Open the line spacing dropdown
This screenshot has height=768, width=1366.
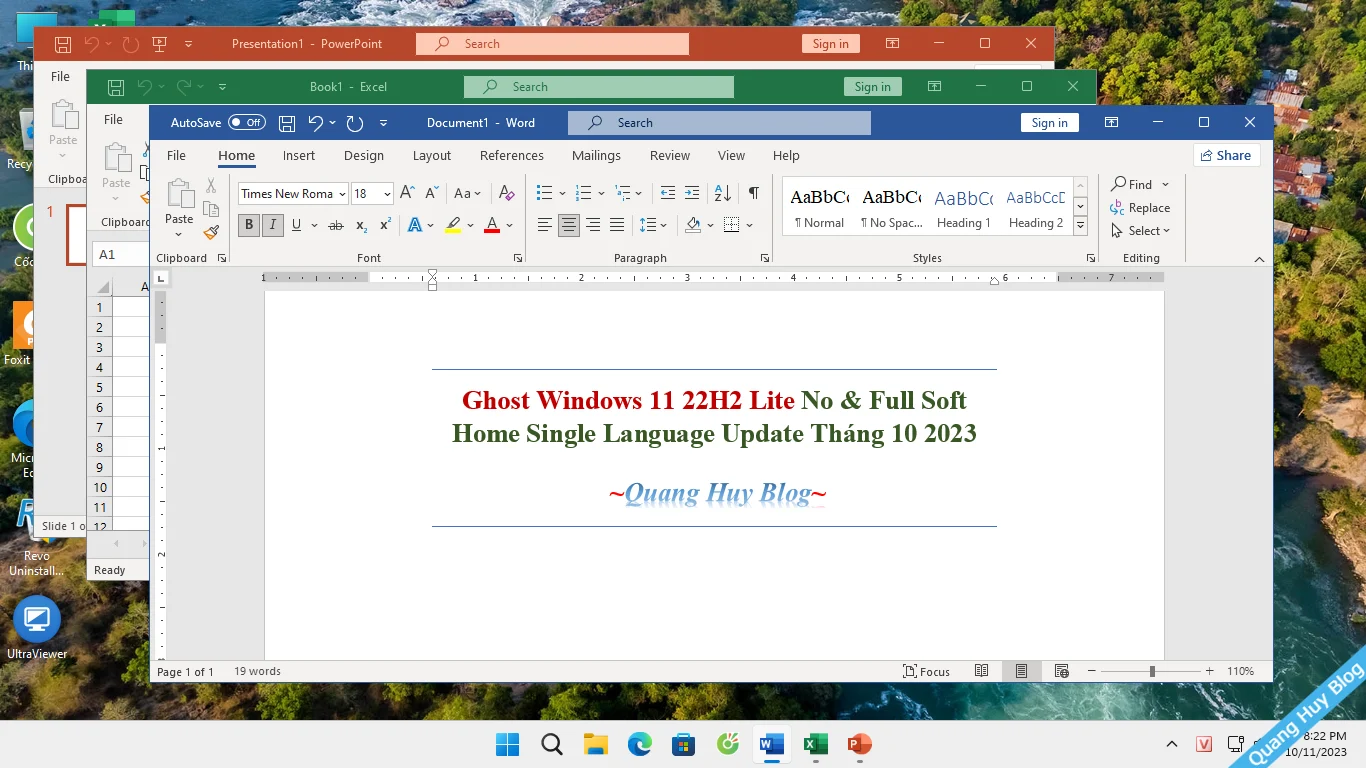click(x=653, y=225)
